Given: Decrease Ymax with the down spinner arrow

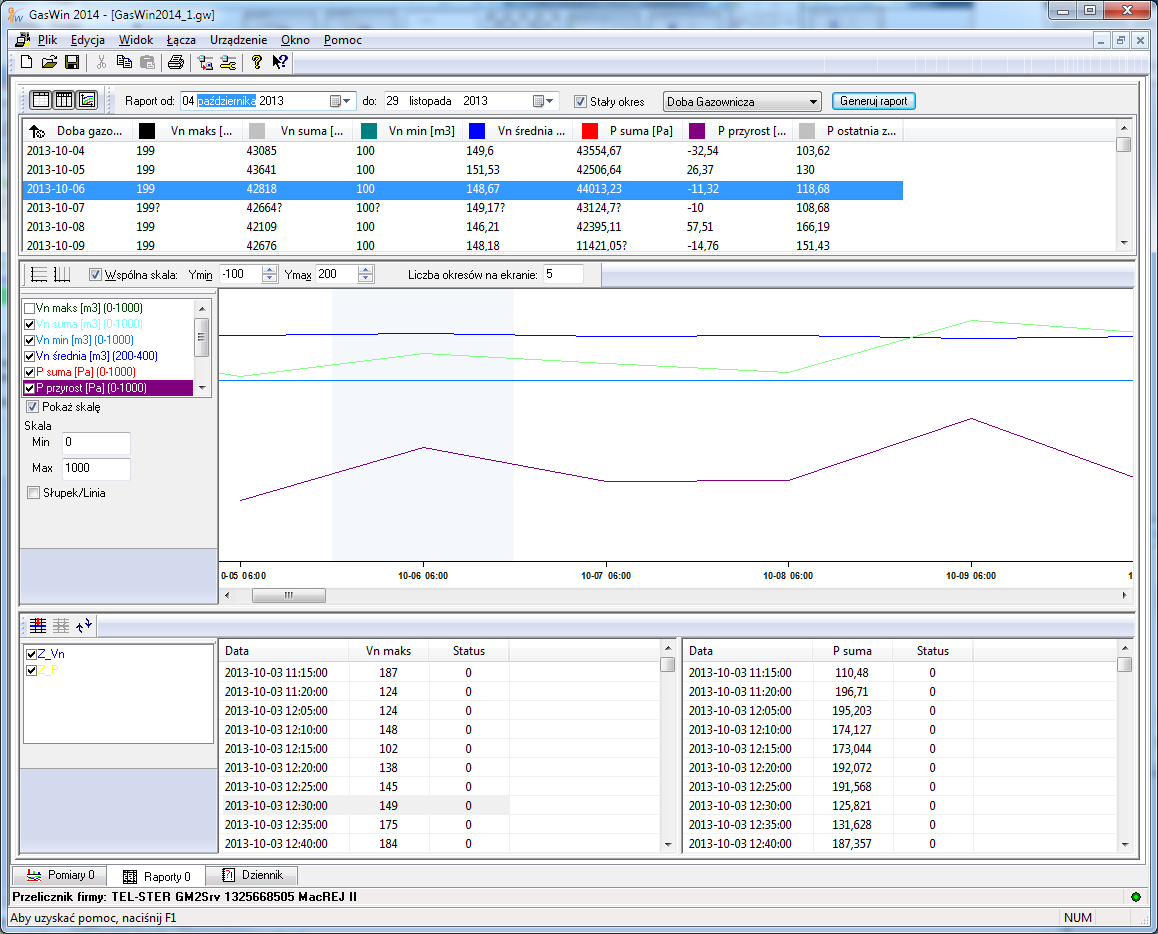Looking at the screenshot, I should [x=366, y=279].
